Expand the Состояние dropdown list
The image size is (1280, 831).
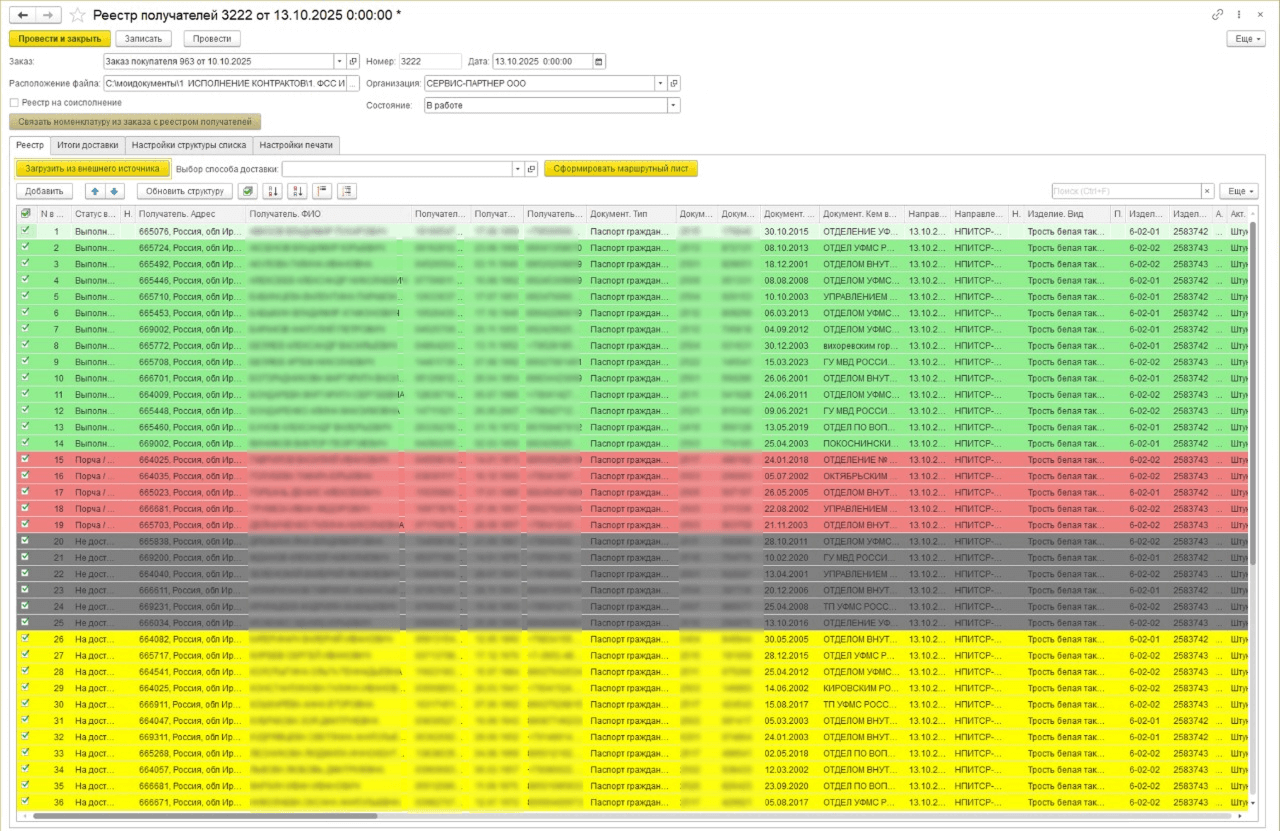tap(673, 105)
